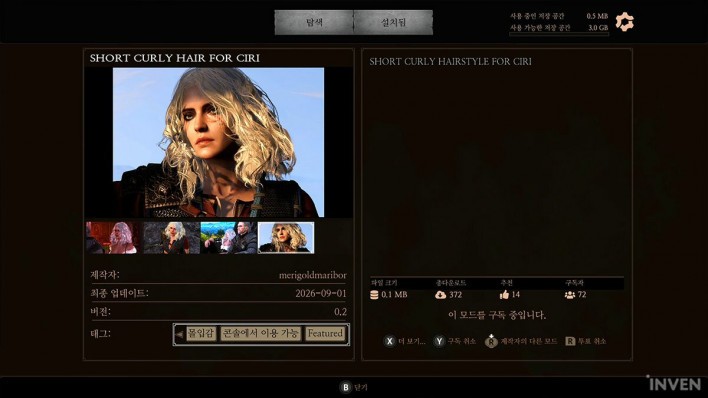Screen dimensions: 708x398
Task: Click the 구독 취소 unsubscribe label
Action: (x=461, y=342)
